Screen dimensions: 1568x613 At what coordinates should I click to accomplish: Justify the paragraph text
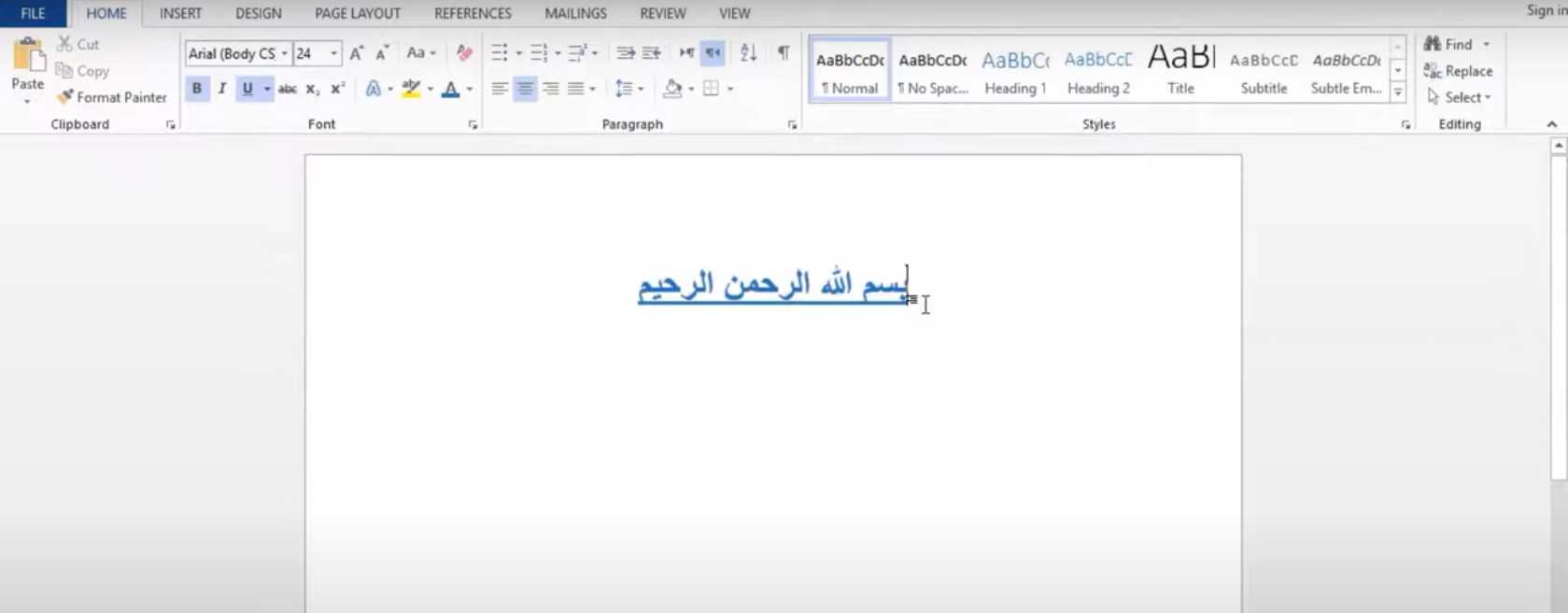pyautogui.click(x=576, y=89)
